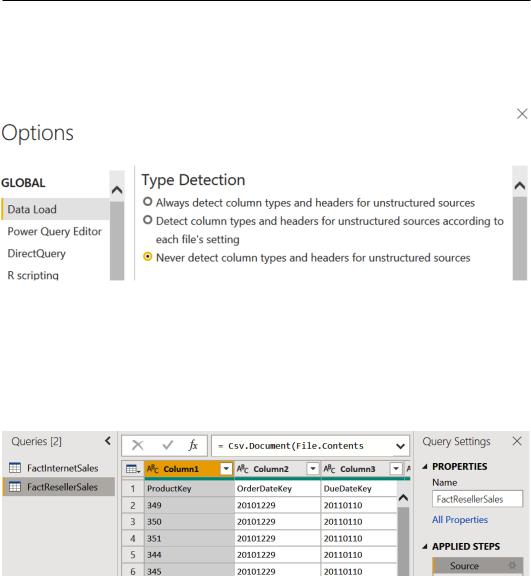Select detect according to each file's setting
Screen dimensions: 531x576
(x=148, y=220)
